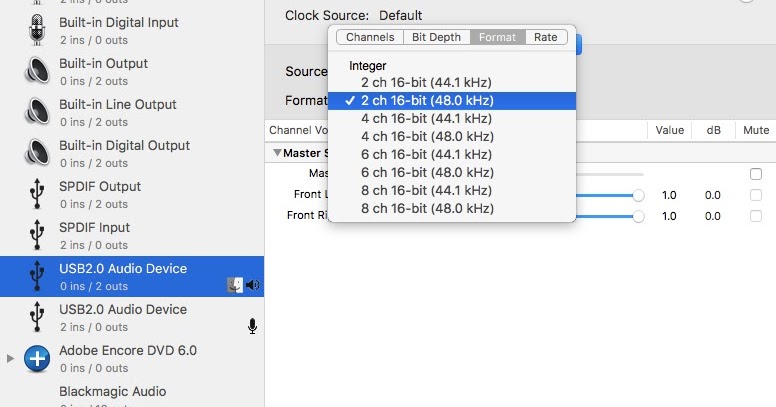Select the Built-in Digital Input microphone icon

(x=37, y=30)
